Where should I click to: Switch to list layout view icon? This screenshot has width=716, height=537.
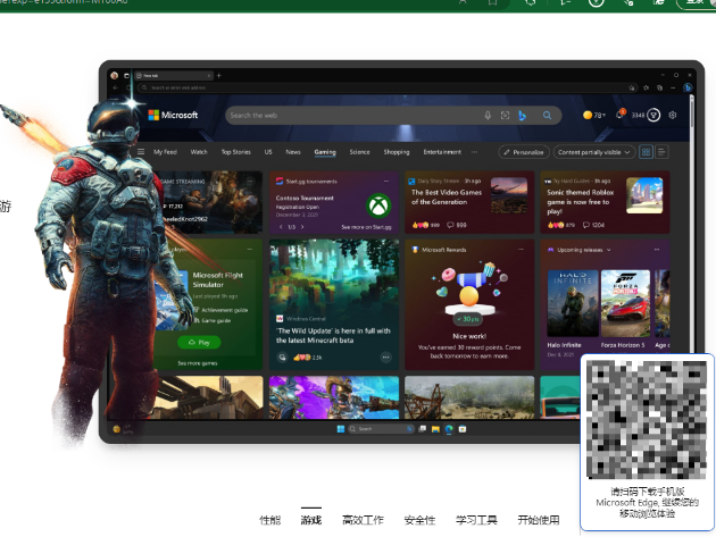click(662, 152)
